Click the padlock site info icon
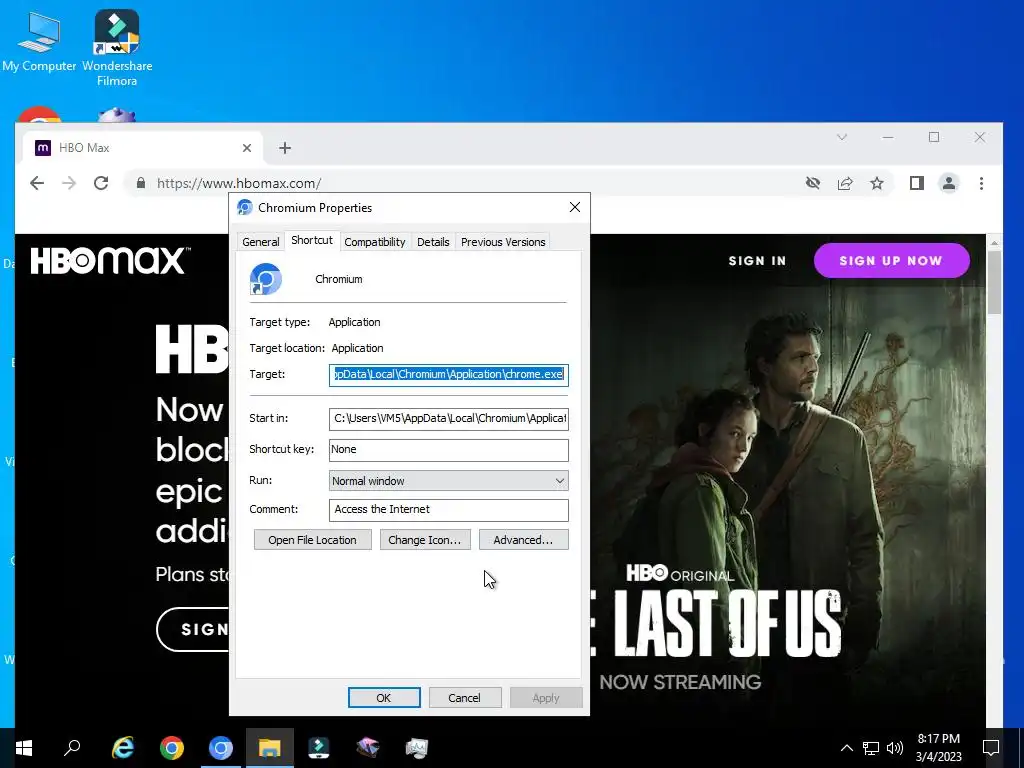The width and height of the screenshot is (1024, 768). 140,184
